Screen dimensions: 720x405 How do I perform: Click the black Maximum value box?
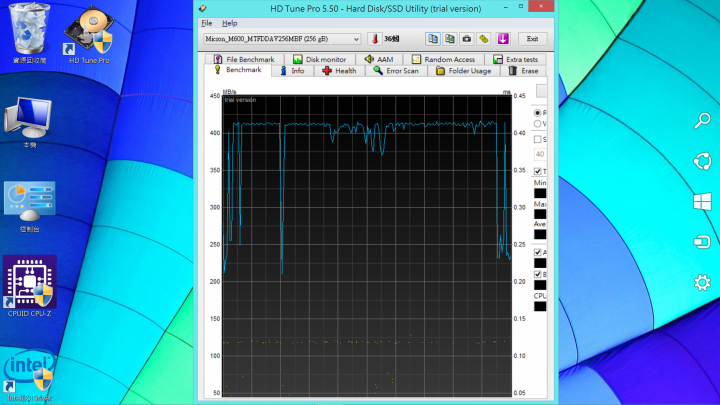[540, 214]
